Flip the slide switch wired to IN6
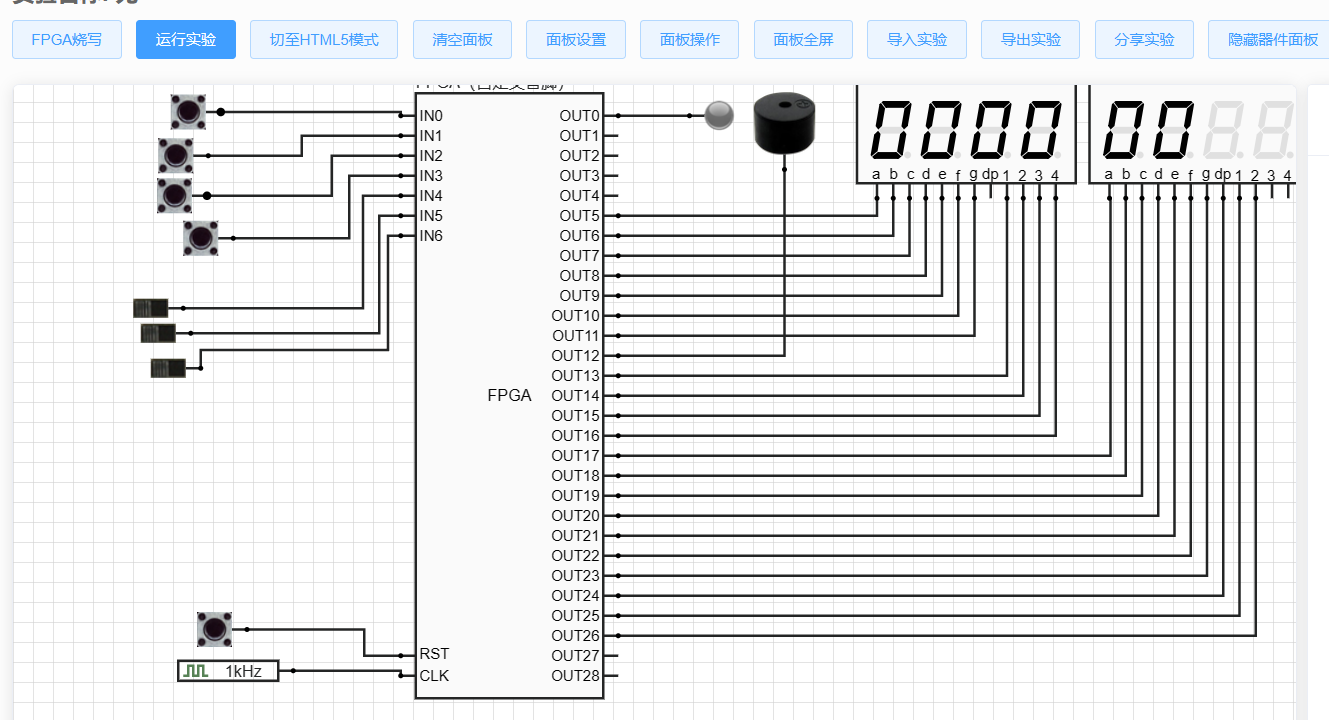Viewport: 1329px width, 720px height. (168, 368)
